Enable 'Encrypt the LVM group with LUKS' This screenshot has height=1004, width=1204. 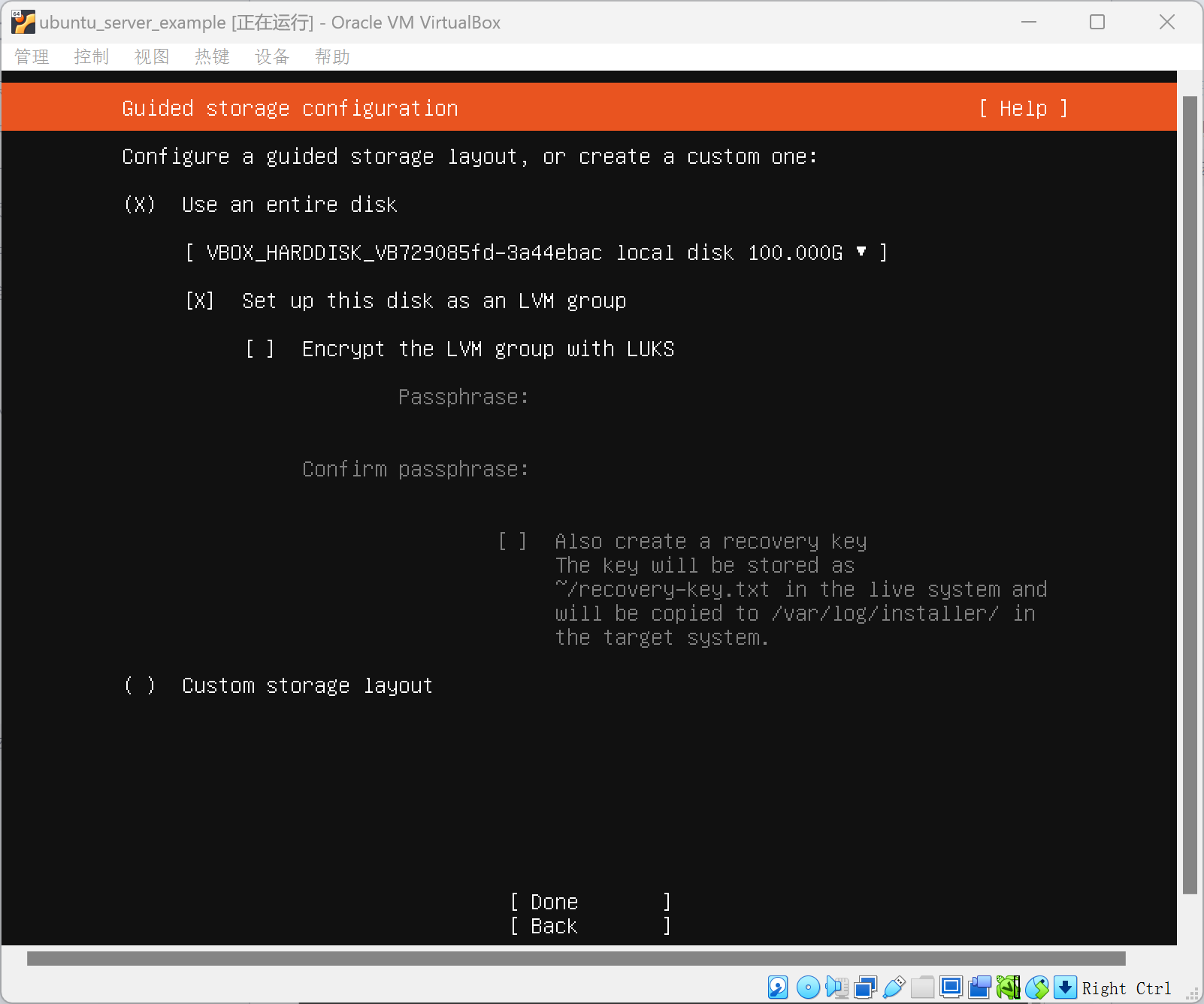point(260,349)
